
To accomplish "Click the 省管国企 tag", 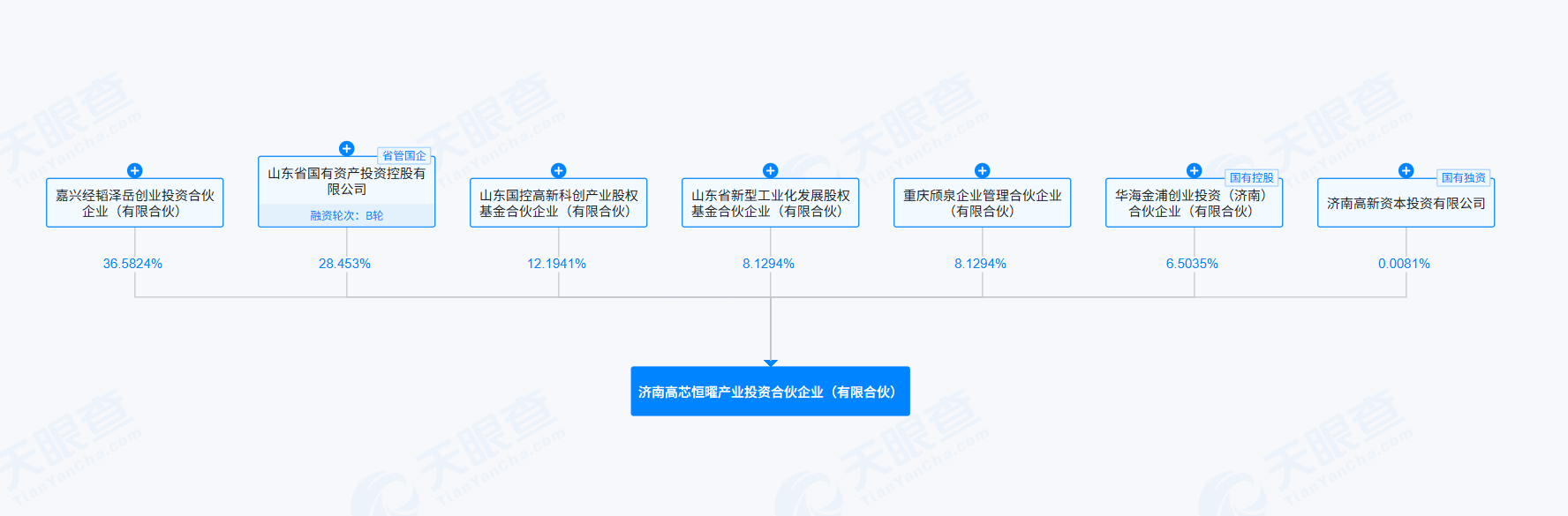I will (x=403, y=156).
